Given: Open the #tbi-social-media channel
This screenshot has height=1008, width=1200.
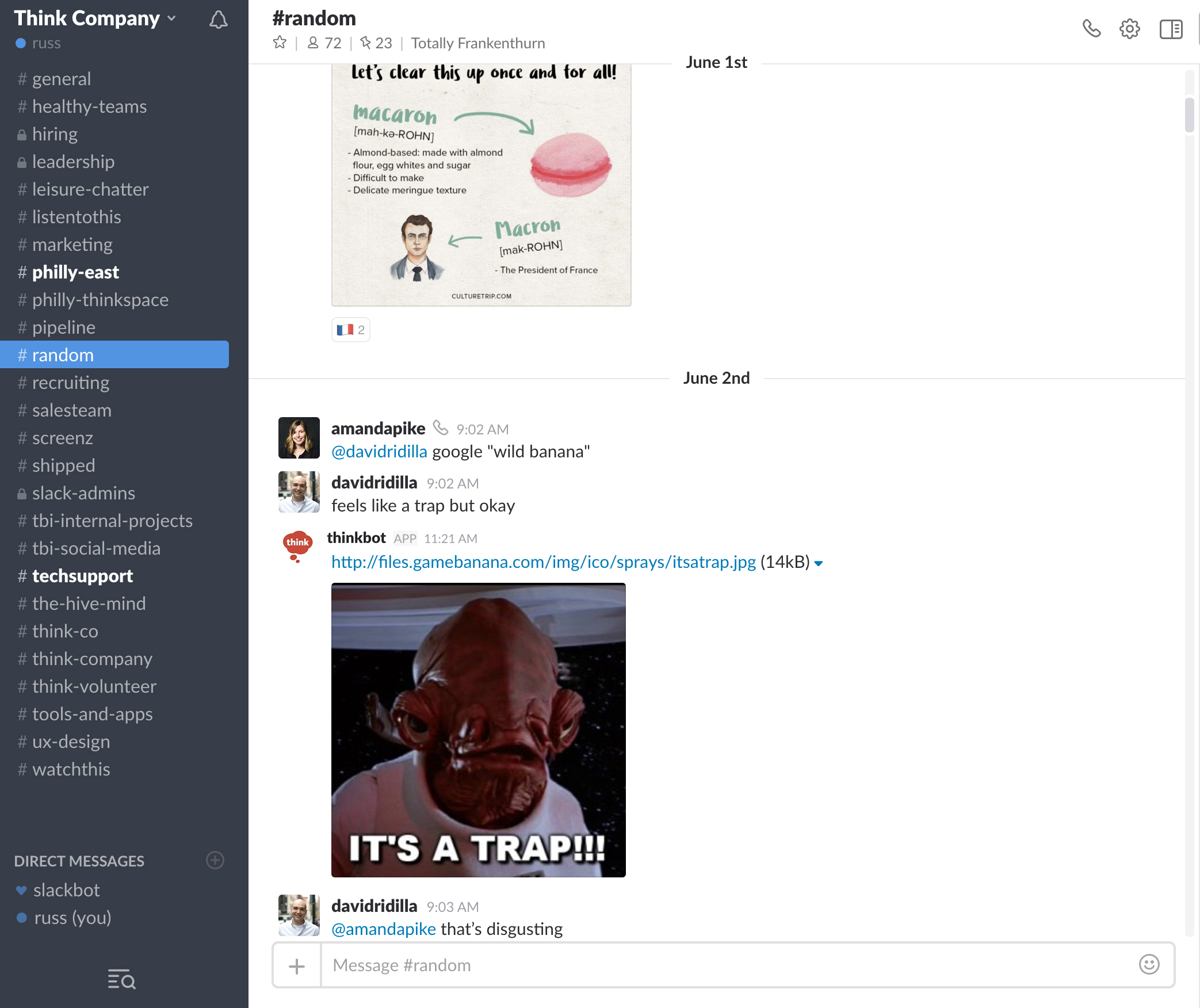Looking at the screenshot, I should (x=115, y=548).
